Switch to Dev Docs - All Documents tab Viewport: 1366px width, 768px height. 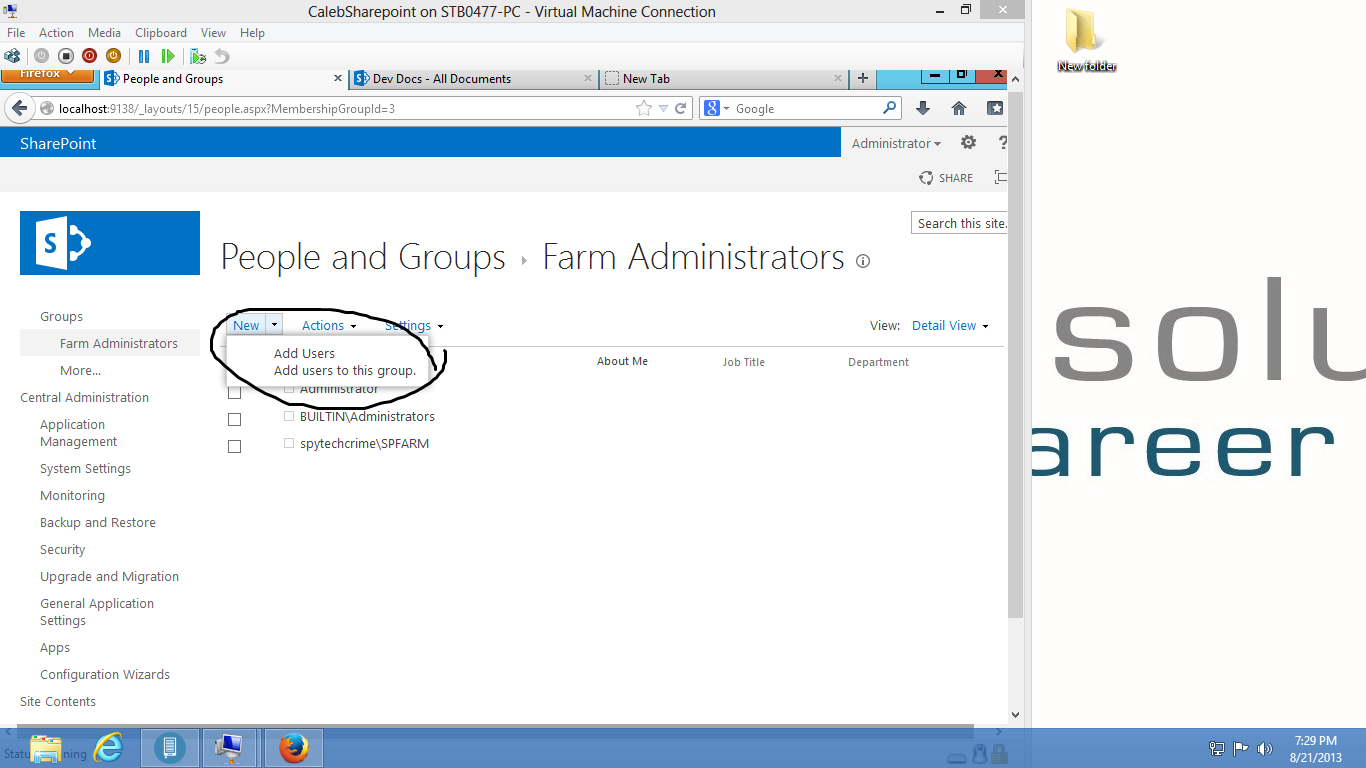(474, 78)
